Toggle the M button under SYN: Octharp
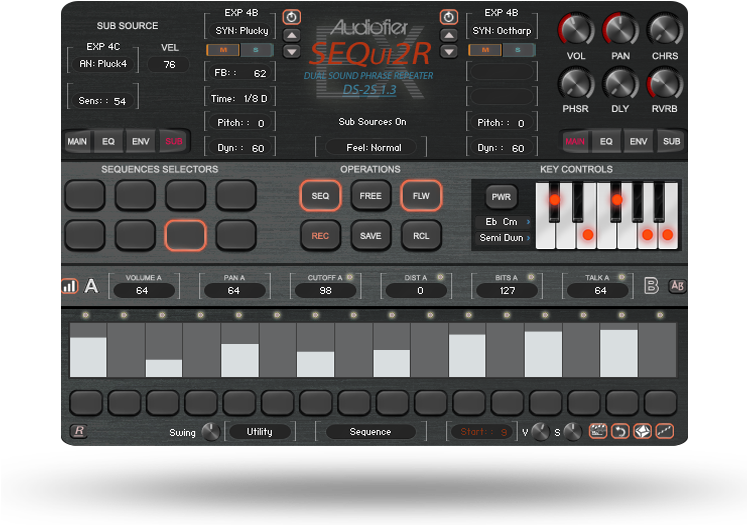747x525 pixels. click(x=485, y=50)
